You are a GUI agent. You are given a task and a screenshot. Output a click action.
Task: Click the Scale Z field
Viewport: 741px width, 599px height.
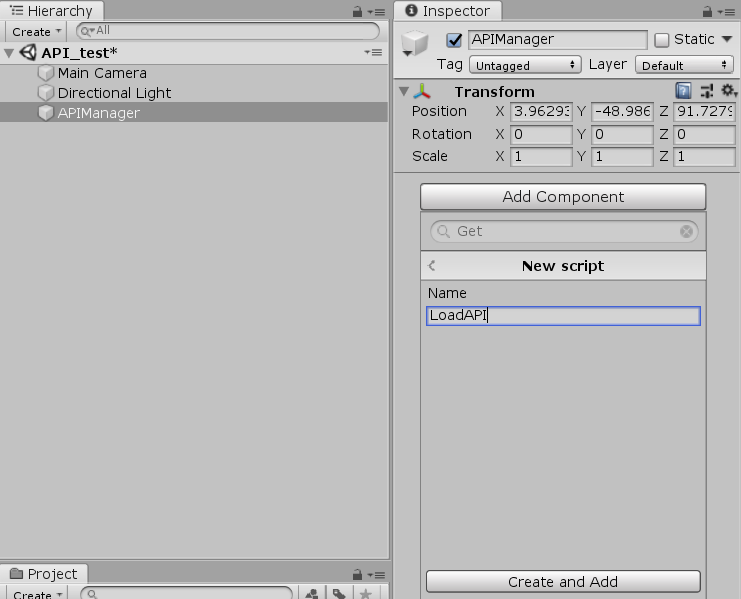click(x=704, y=156)
